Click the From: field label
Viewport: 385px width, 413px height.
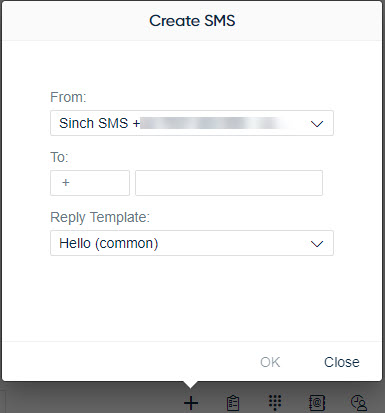(68, 97)
